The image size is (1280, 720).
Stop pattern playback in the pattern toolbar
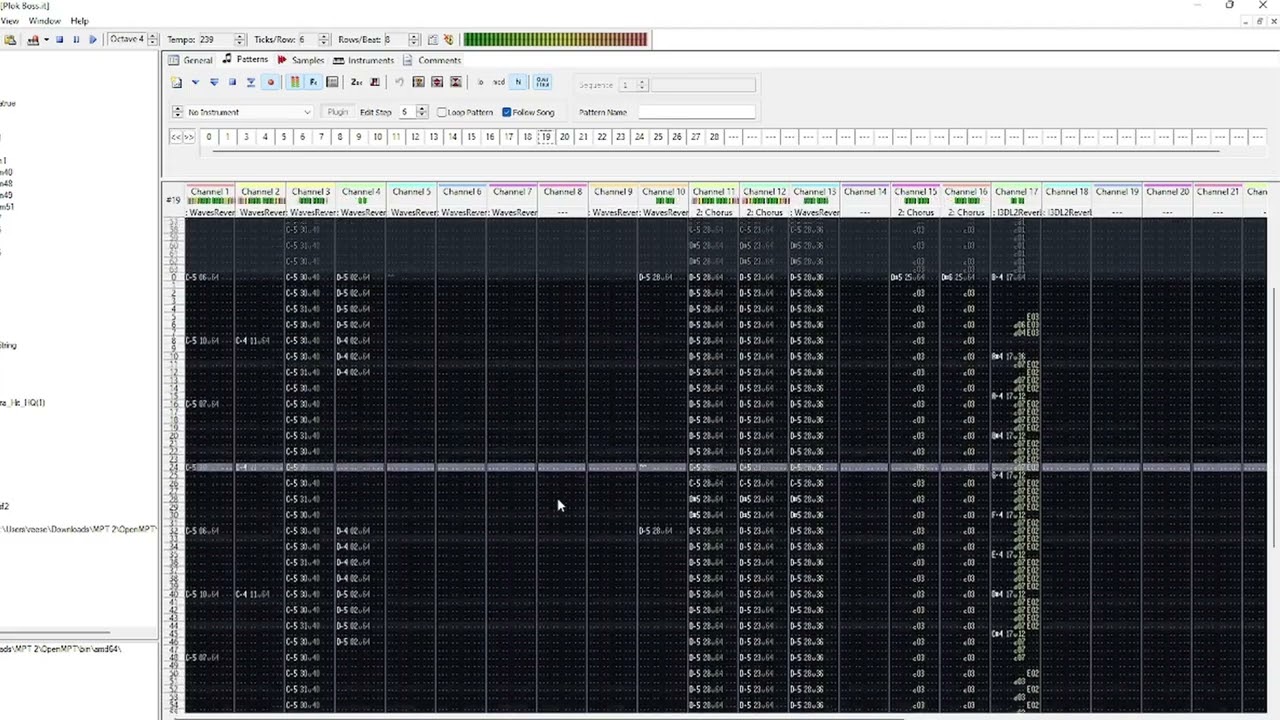(x=232, y=82)
